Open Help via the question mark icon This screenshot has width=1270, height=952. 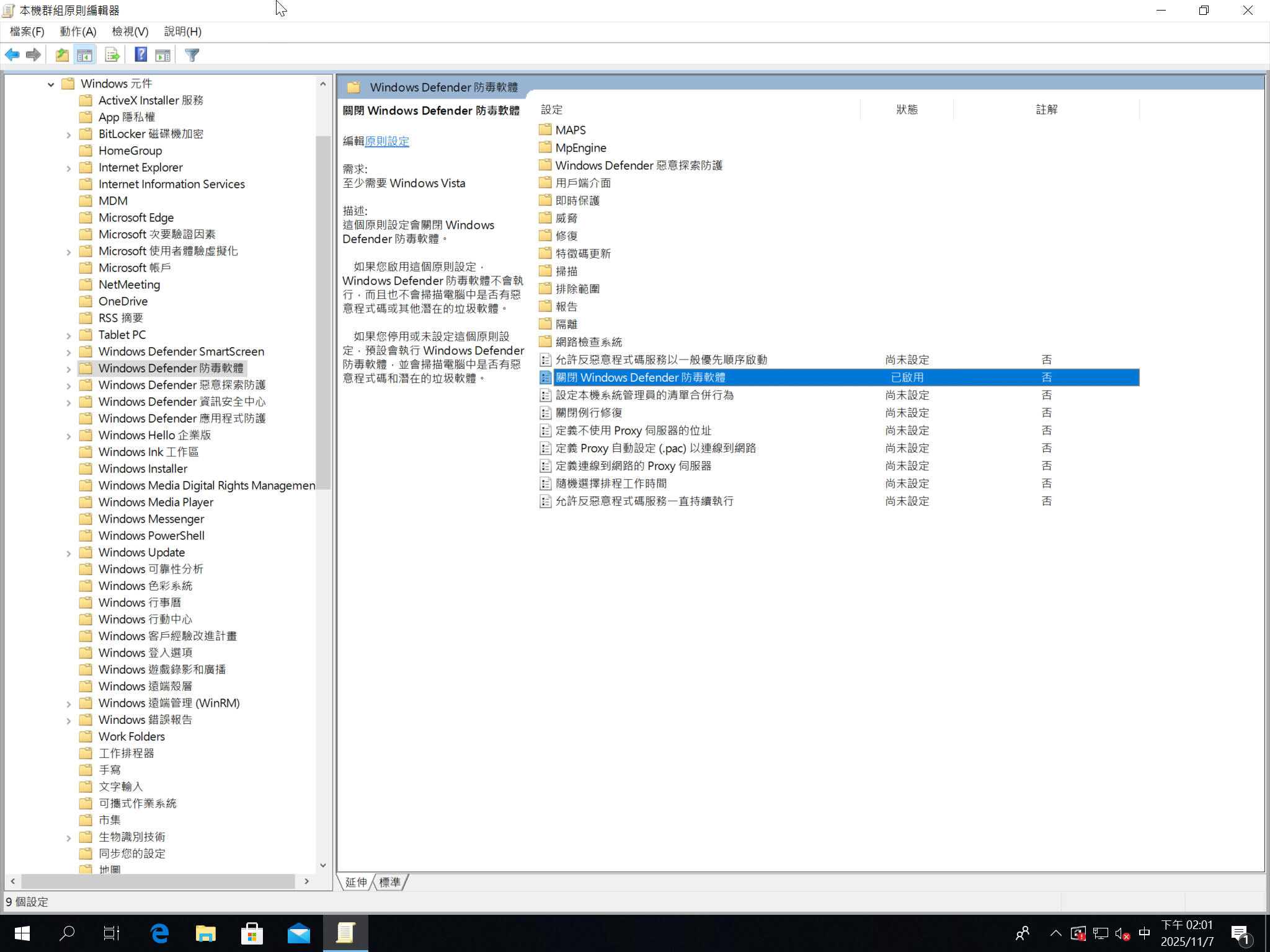141,55
